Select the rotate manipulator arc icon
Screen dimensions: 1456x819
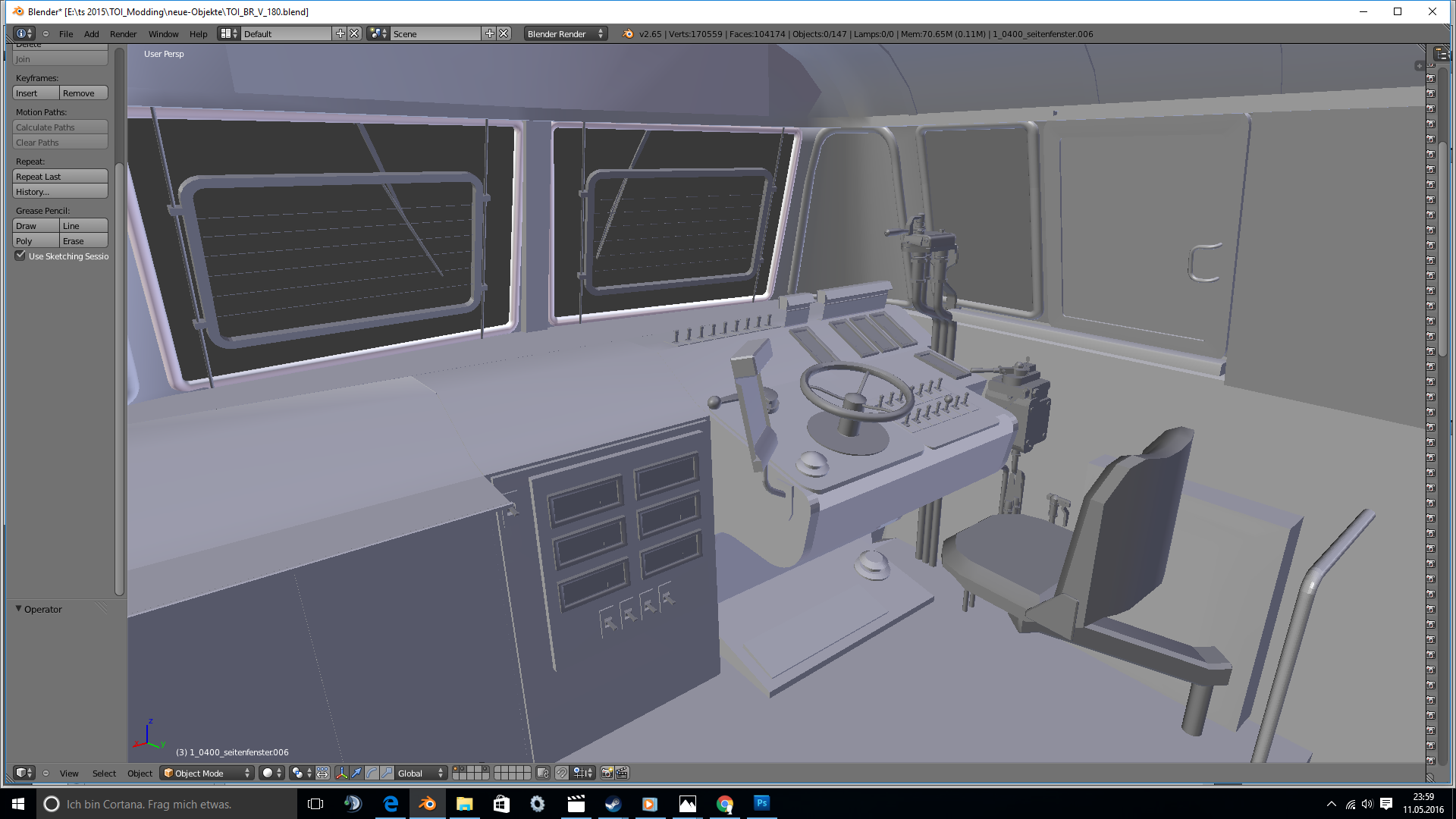372,773
